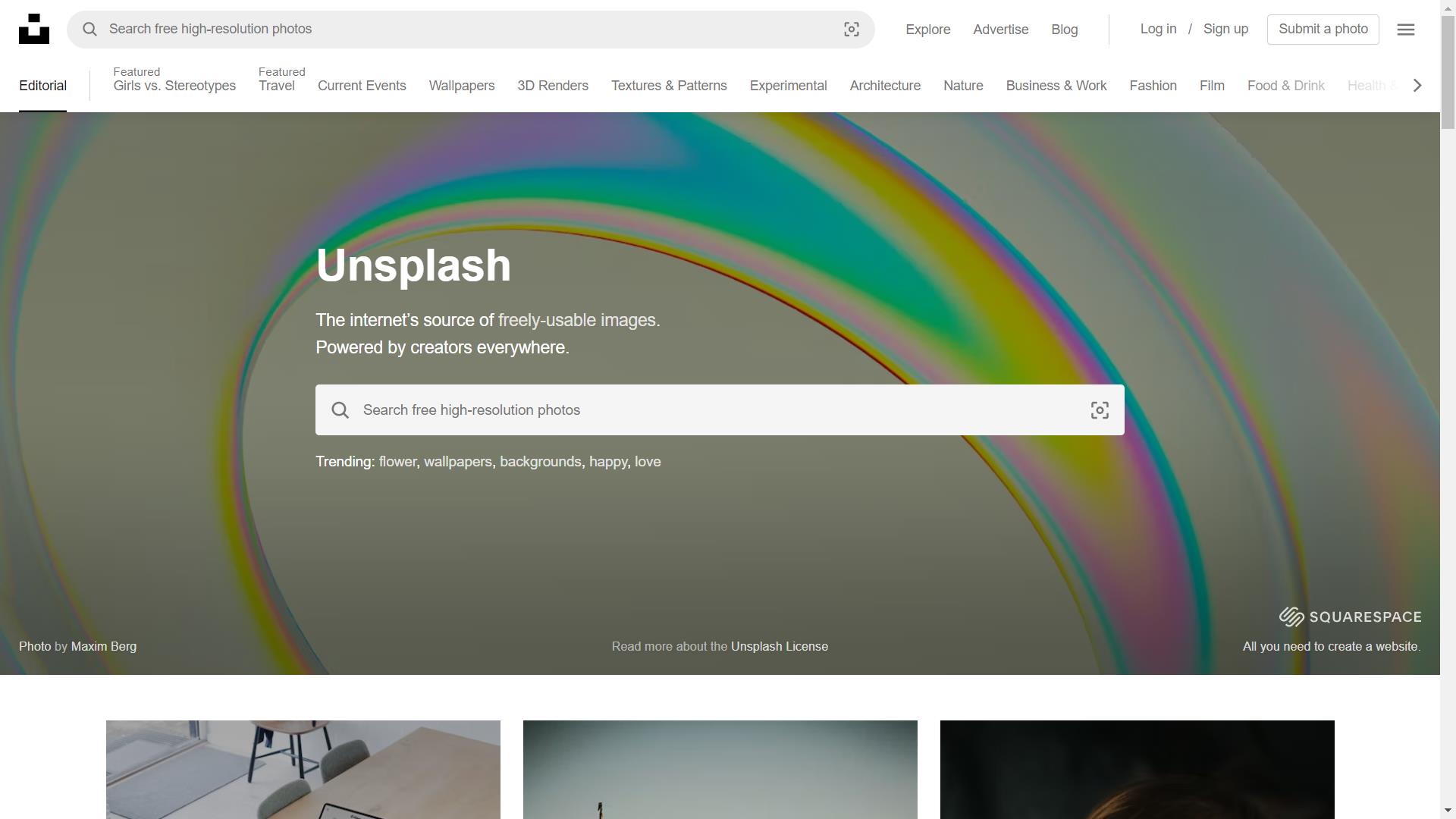The height and width of the screenshot is (819, 1456).
Task: Click Submit a photo button
Action: (1323, 30)
